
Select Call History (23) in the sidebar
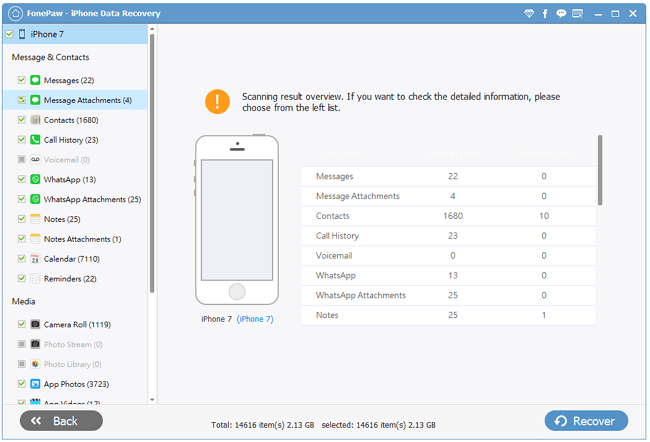click(x=71, y=140)
